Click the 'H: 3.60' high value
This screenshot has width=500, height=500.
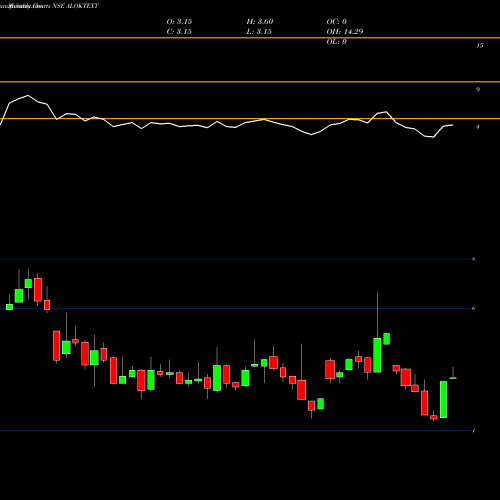point(260,22)
